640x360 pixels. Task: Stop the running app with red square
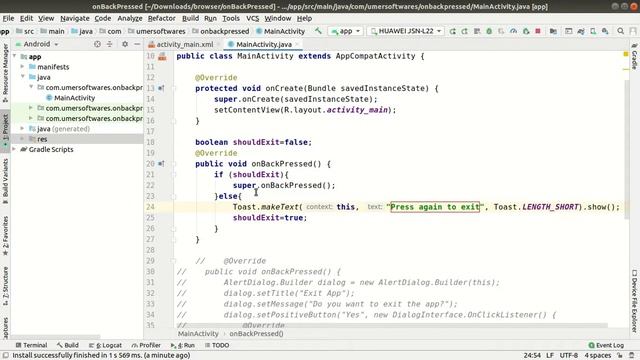click(x=538, y=31)
